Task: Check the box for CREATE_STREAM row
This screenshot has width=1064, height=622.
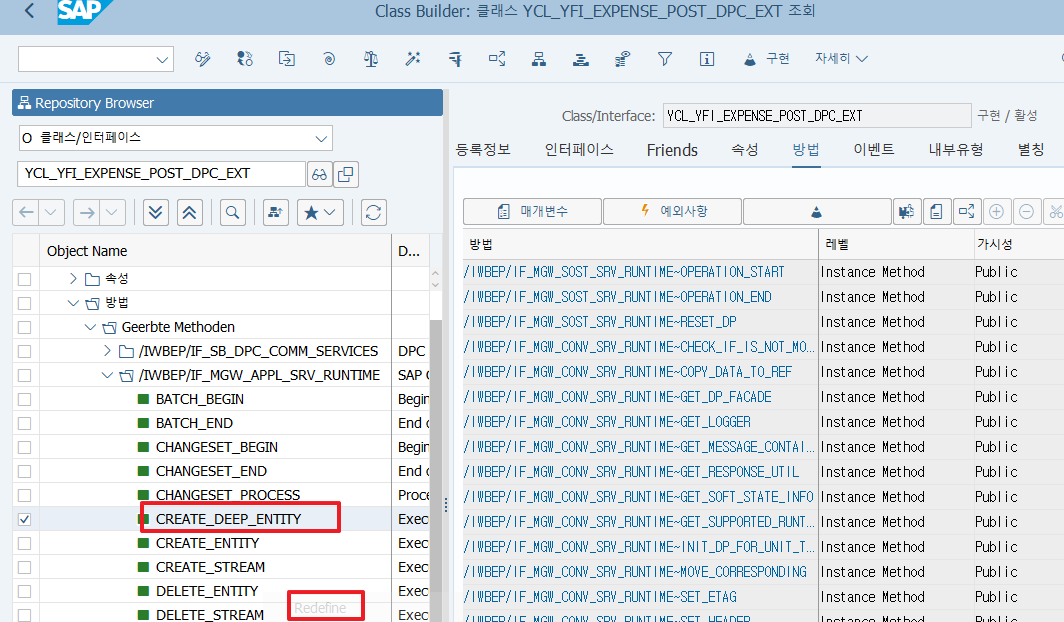Action: pos(24,567)
